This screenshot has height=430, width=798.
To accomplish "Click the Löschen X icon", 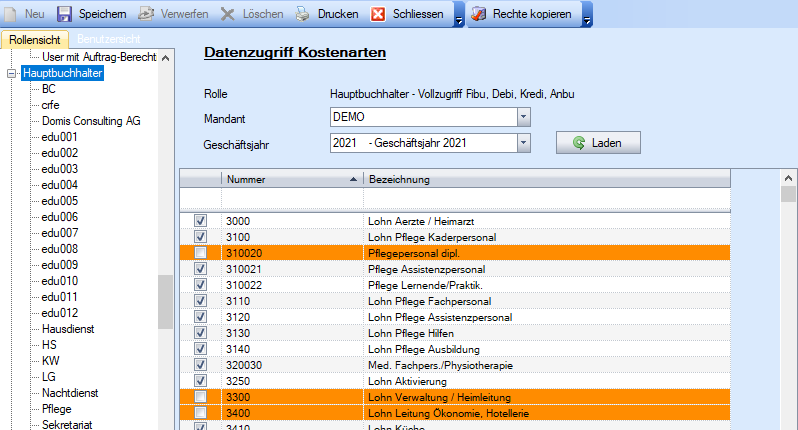I will [227, 14].
